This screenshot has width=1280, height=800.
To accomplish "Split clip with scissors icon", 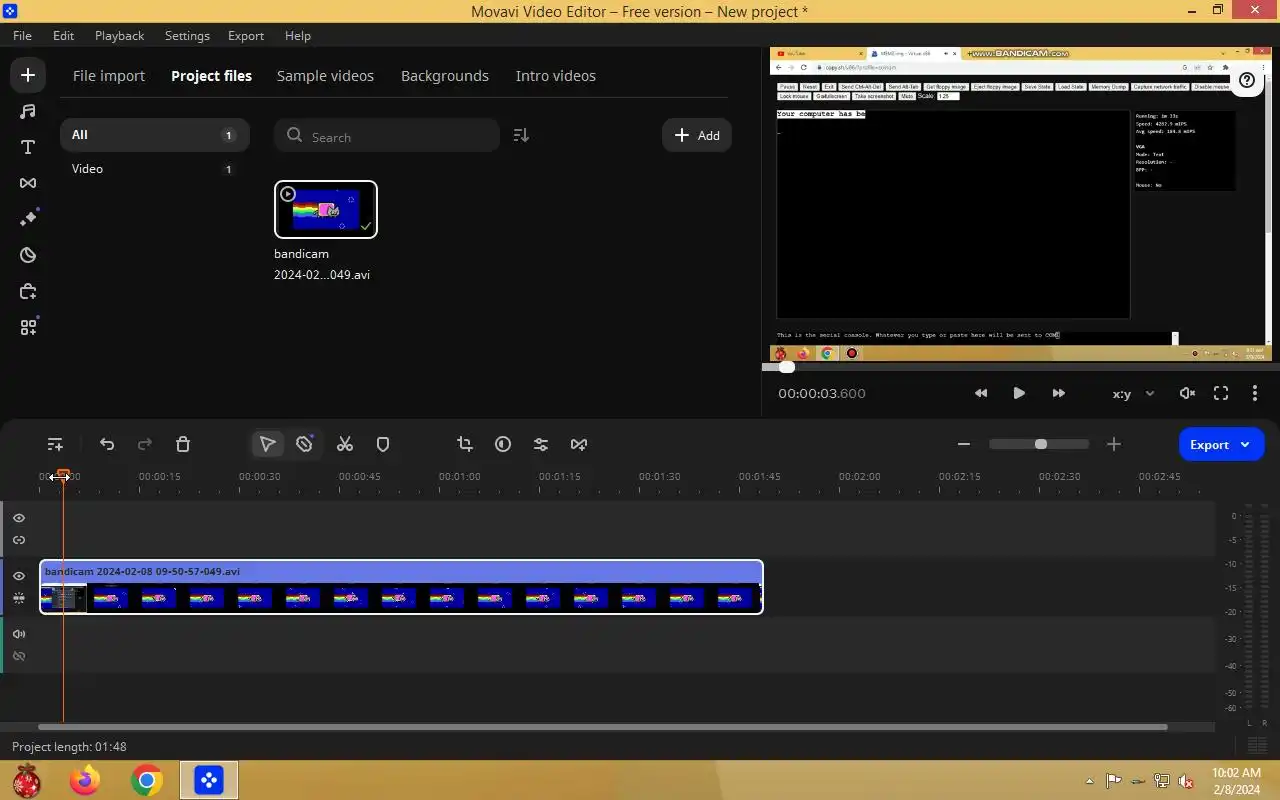I will 345,444.
